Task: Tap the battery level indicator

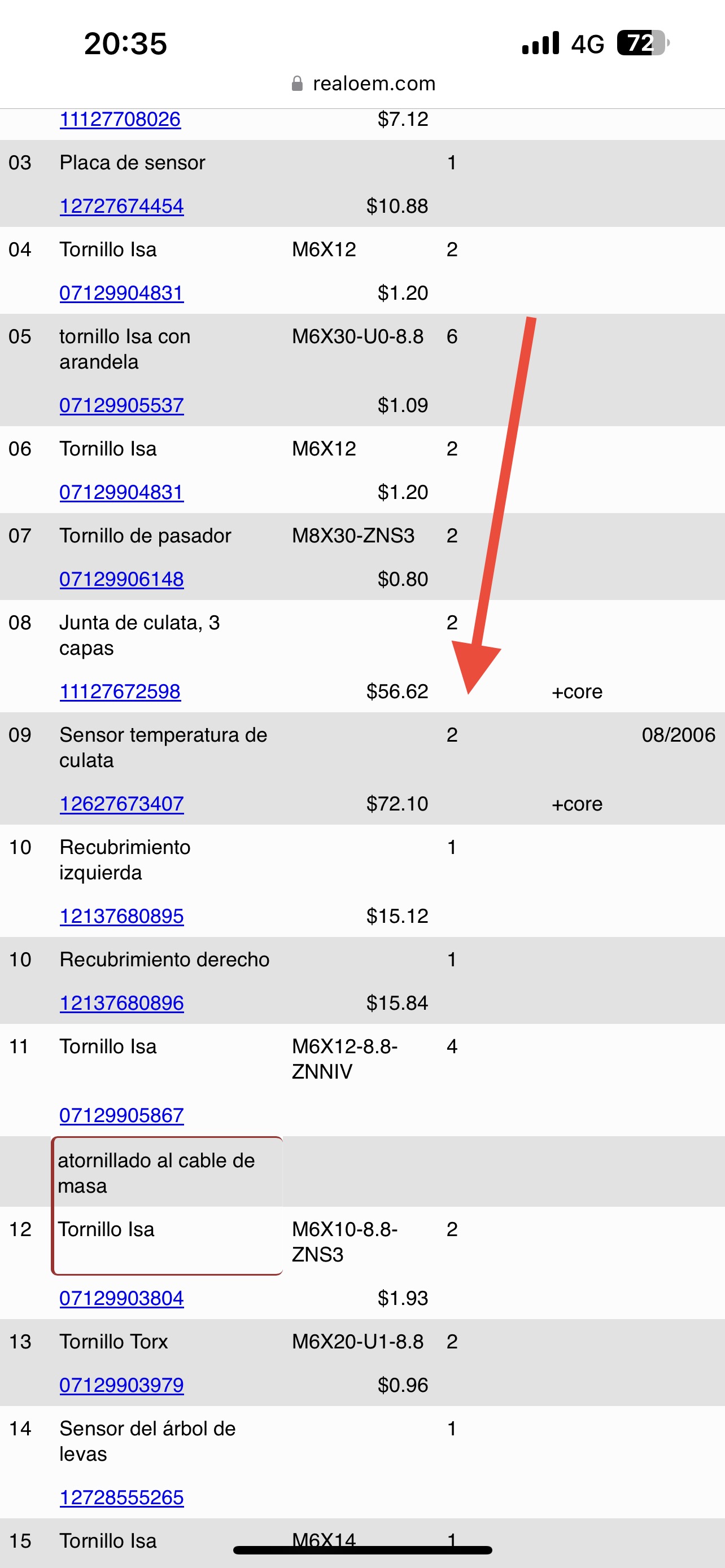Action: (644, 43)
